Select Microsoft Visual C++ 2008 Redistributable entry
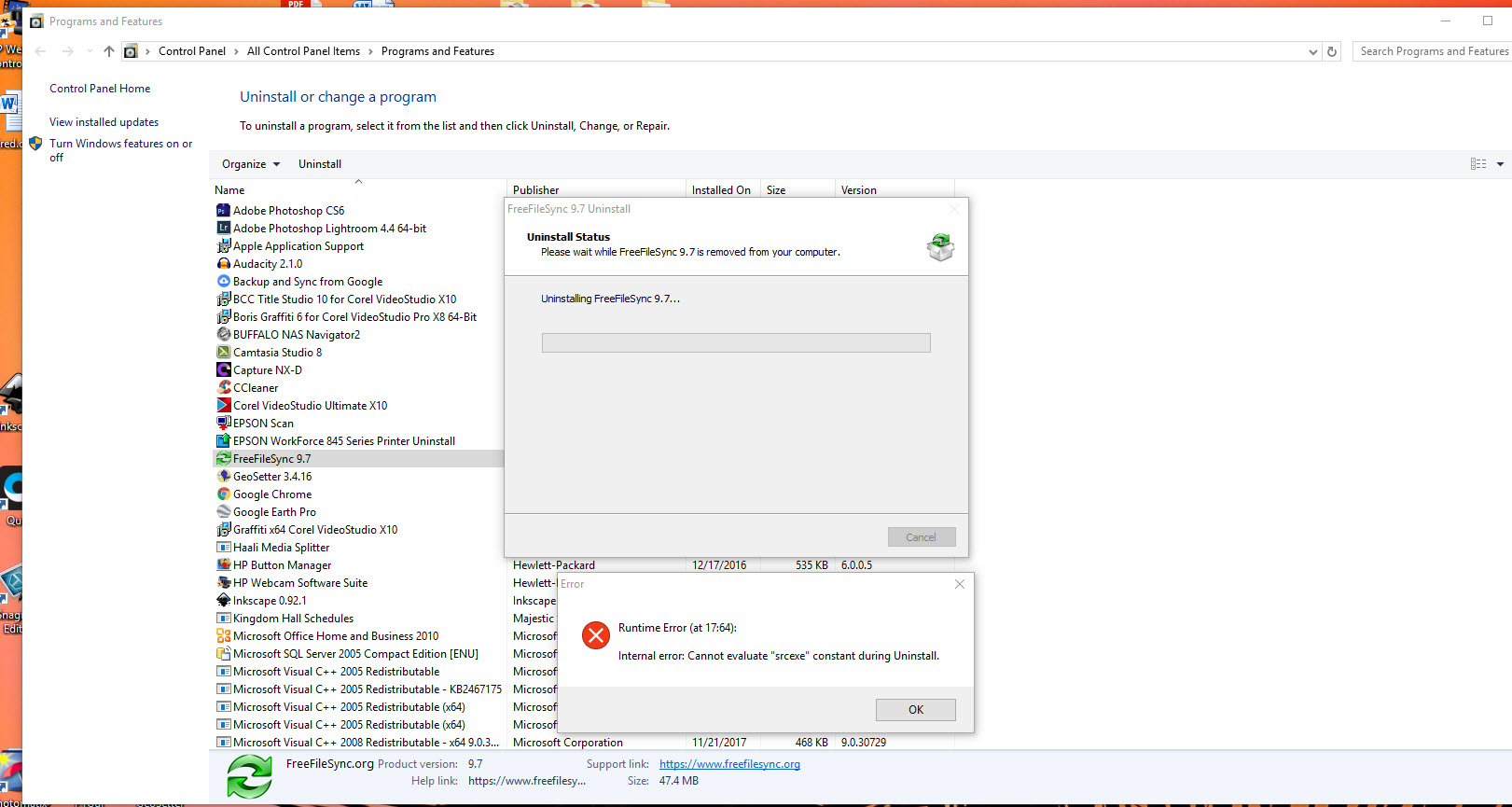 pyautogui.click(x=366, y=743)
